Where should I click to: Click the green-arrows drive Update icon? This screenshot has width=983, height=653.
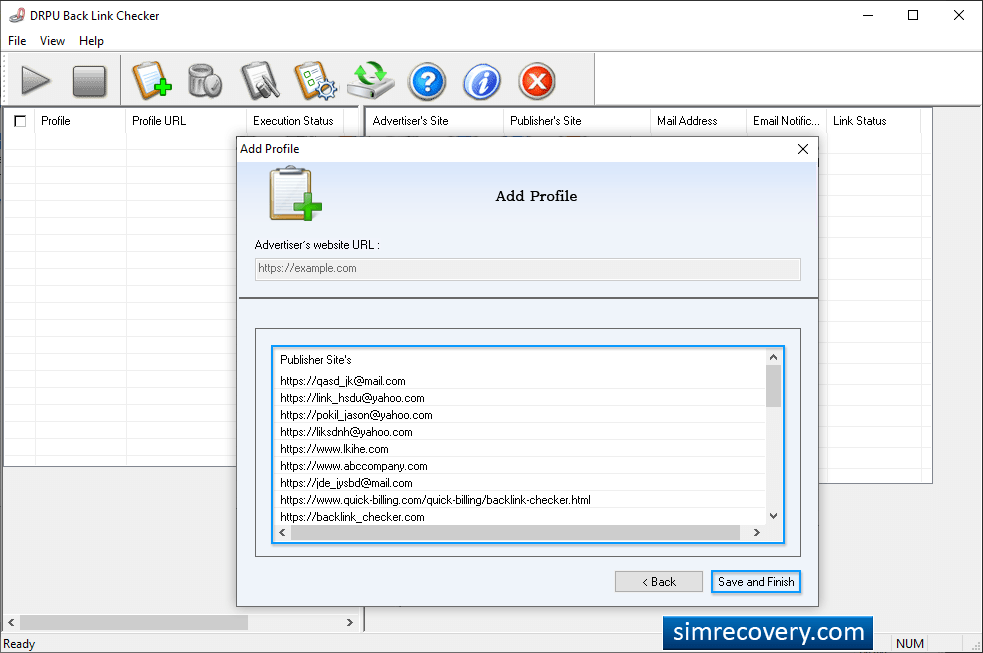pos(371,81)
